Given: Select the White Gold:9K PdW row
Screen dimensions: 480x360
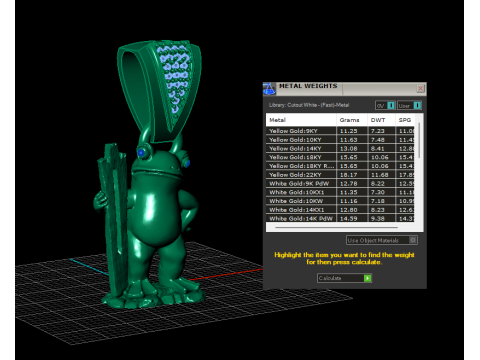Looking at the screenshot, I should click(x=340, y=183).
